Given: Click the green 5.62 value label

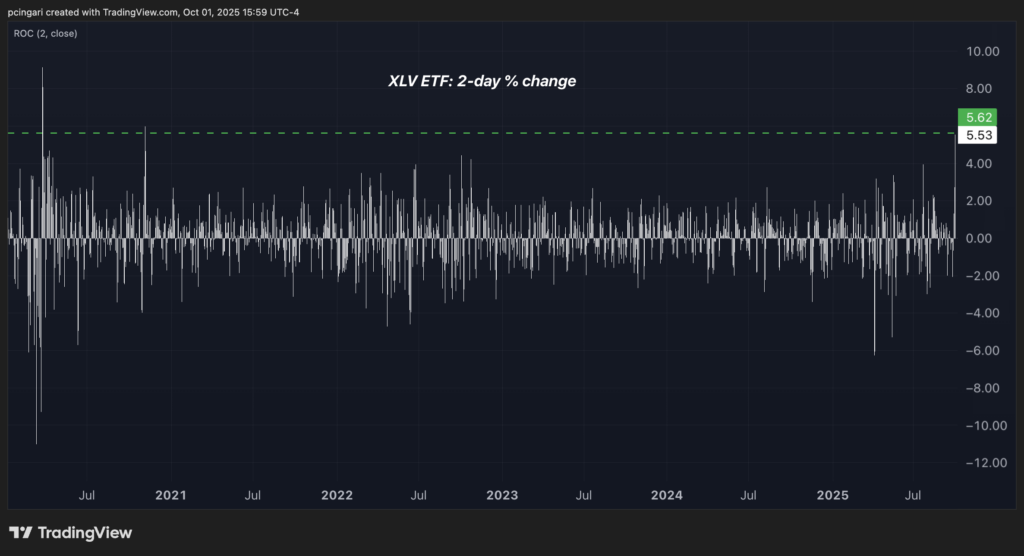Looking at the screenshot, I should (x=976, y=116).
